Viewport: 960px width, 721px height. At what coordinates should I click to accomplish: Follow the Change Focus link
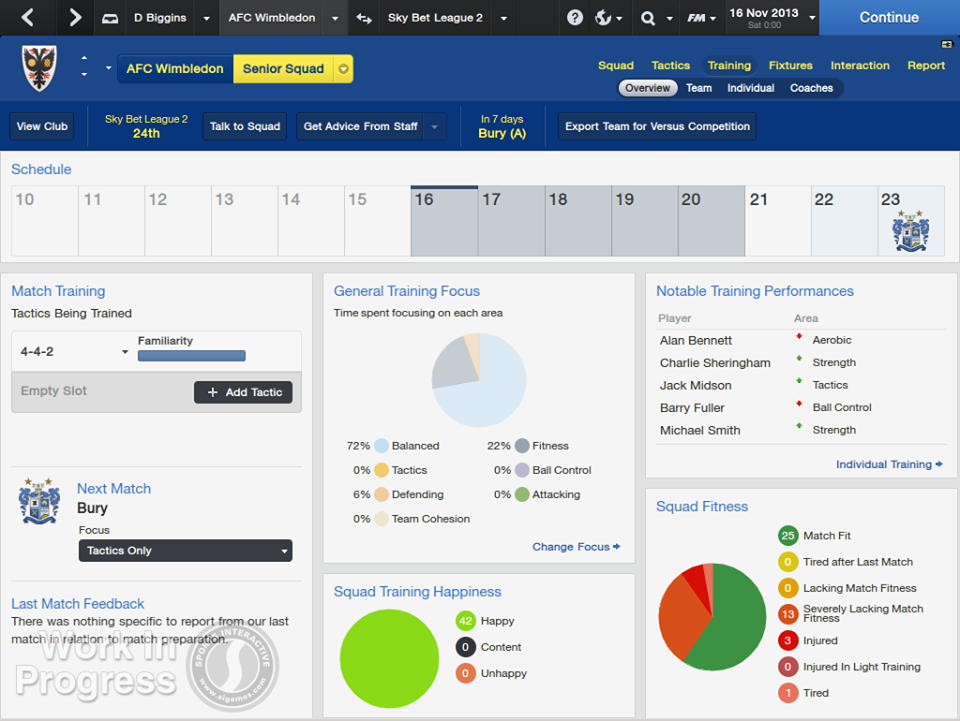click(576, 547)
